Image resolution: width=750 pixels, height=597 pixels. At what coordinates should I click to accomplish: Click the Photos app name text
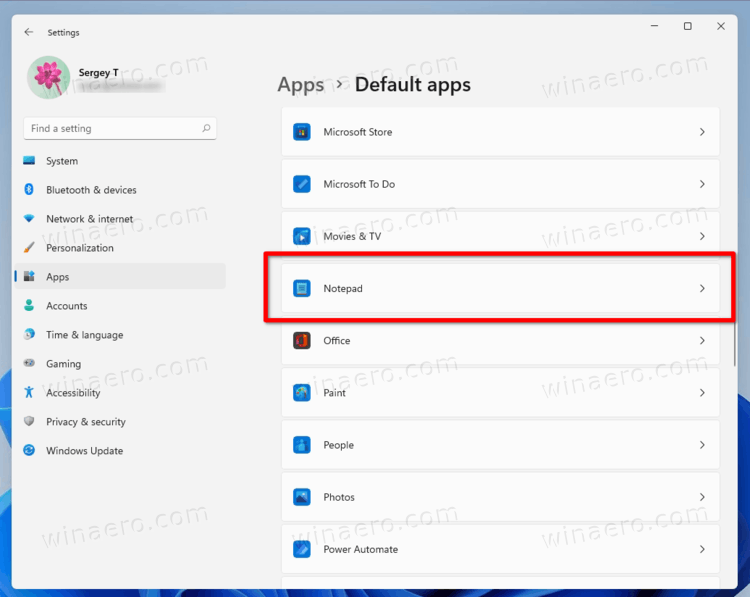(339, 497)
